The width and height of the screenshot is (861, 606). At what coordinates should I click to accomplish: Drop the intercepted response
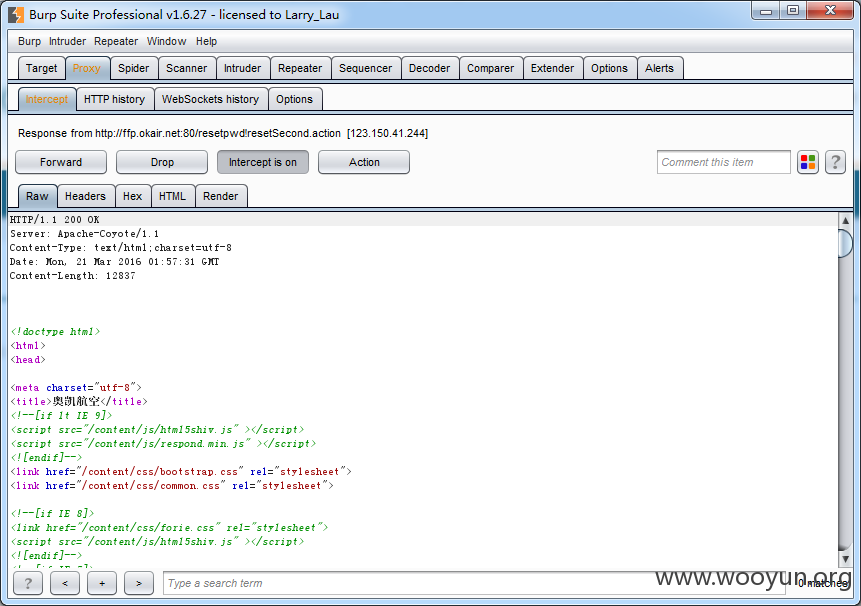(162, 162)
